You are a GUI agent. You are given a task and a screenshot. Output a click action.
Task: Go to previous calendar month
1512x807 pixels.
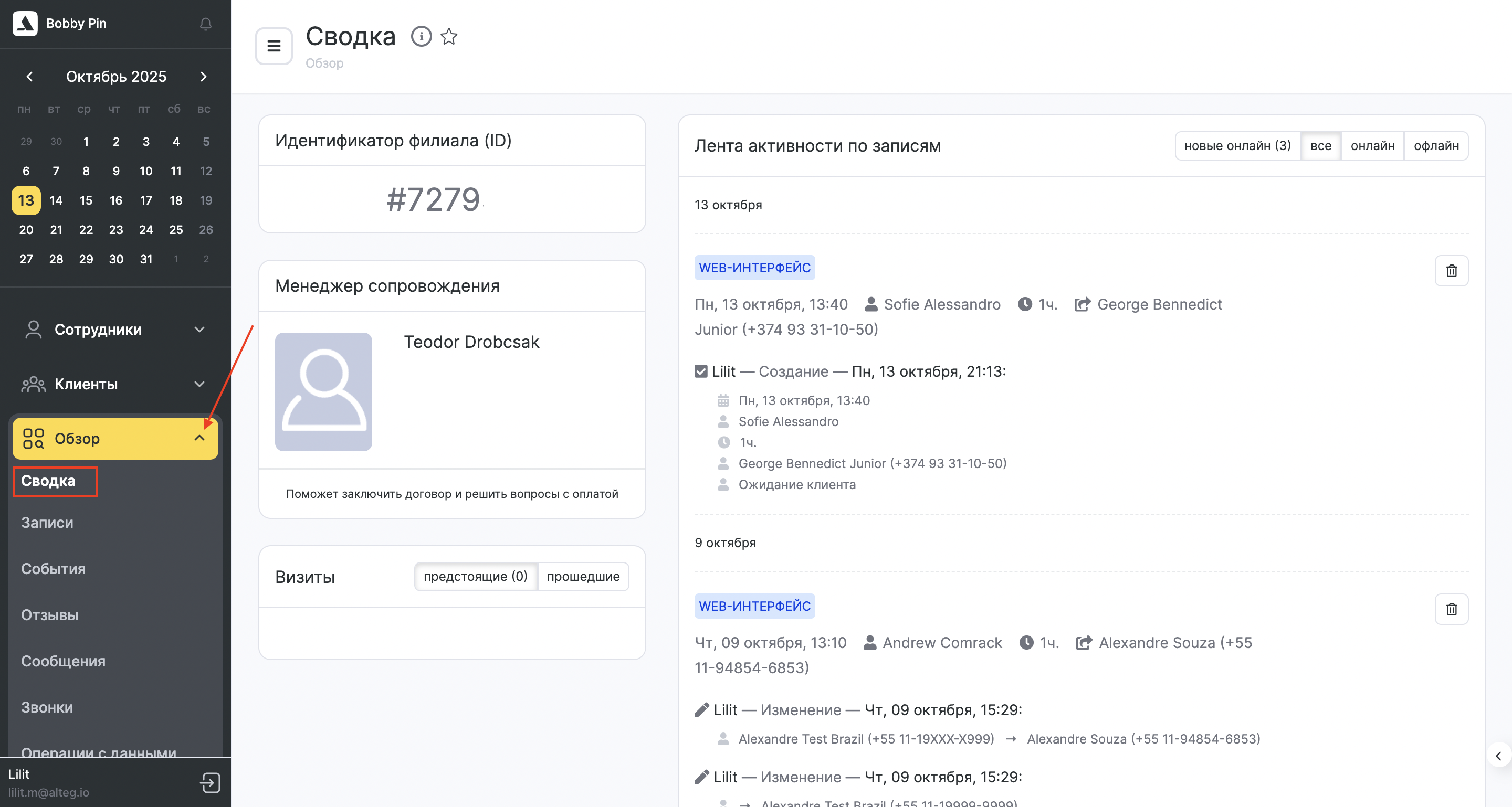(29, 77)
